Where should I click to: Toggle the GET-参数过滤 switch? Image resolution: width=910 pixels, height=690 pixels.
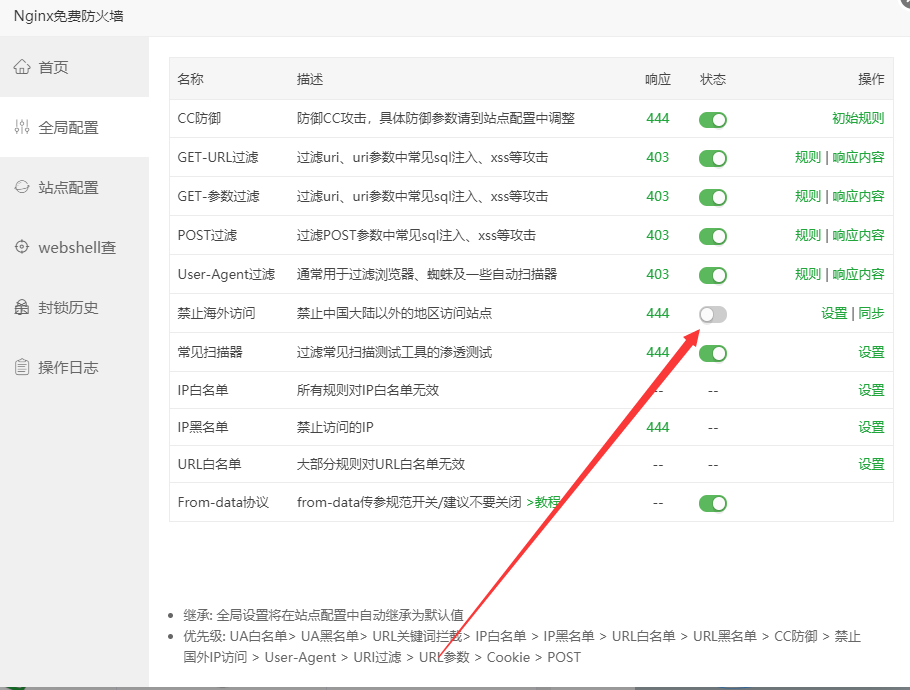(713, 197)
